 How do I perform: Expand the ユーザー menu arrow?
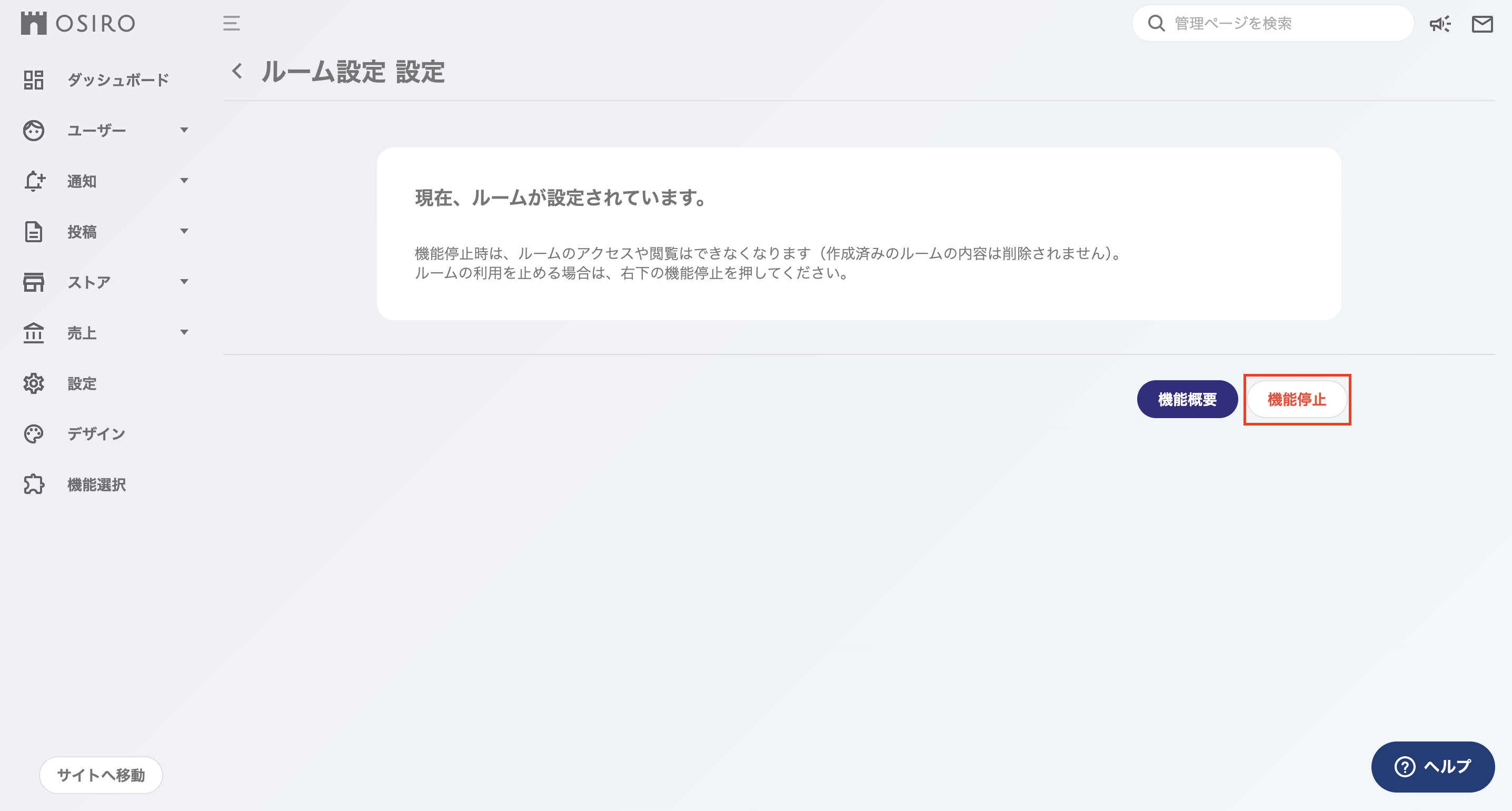click(184, 130)
